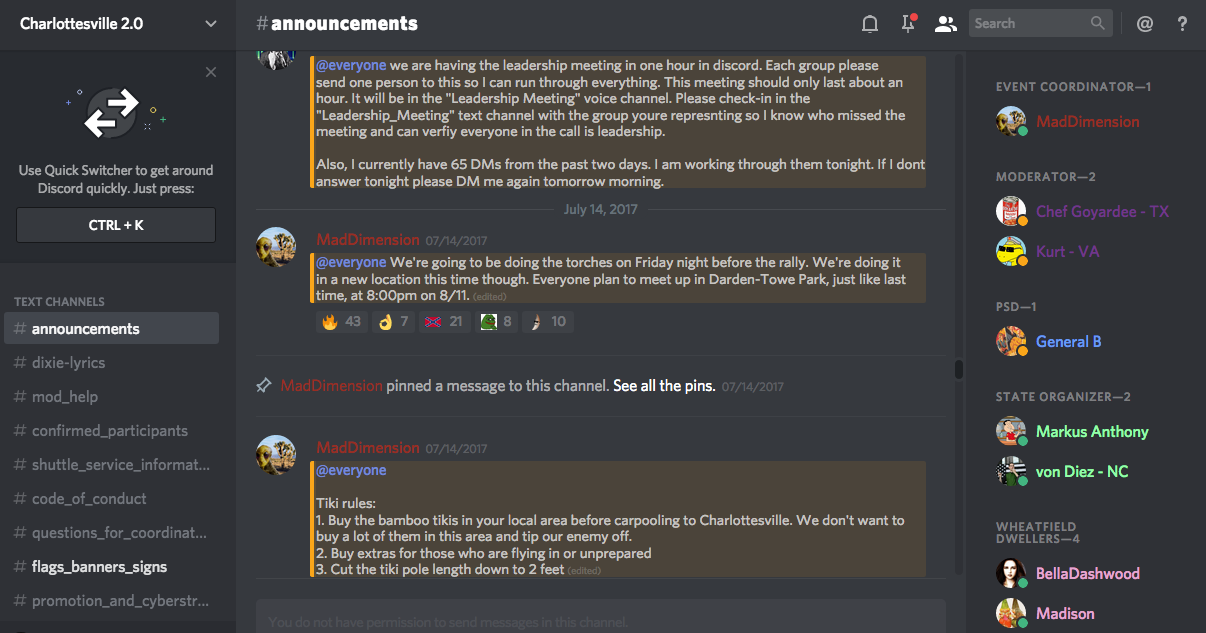Toggle the OK-hand reaction with 7 votes
The width and height of the screenshot is (1206, 633).
coord(393,321)
